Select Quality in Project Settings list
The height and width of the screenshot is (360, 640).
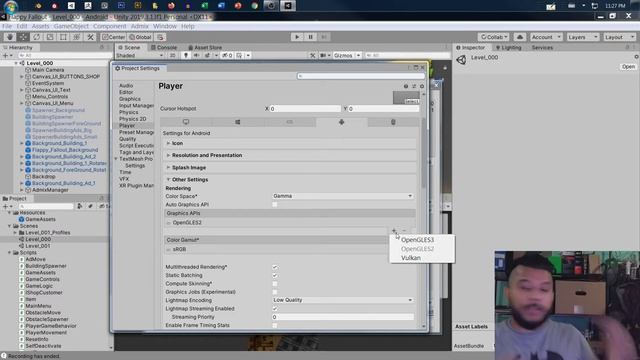127,139
